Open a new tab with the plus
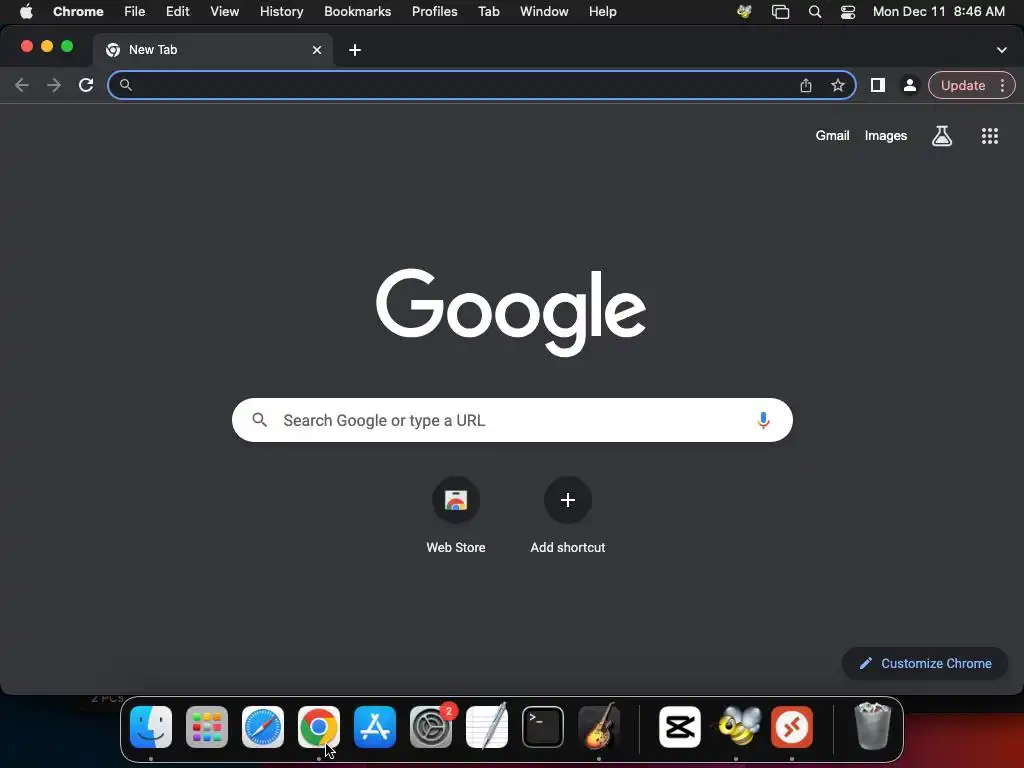Viewport: 1024px width, 768px height. [x=355, y=50]
